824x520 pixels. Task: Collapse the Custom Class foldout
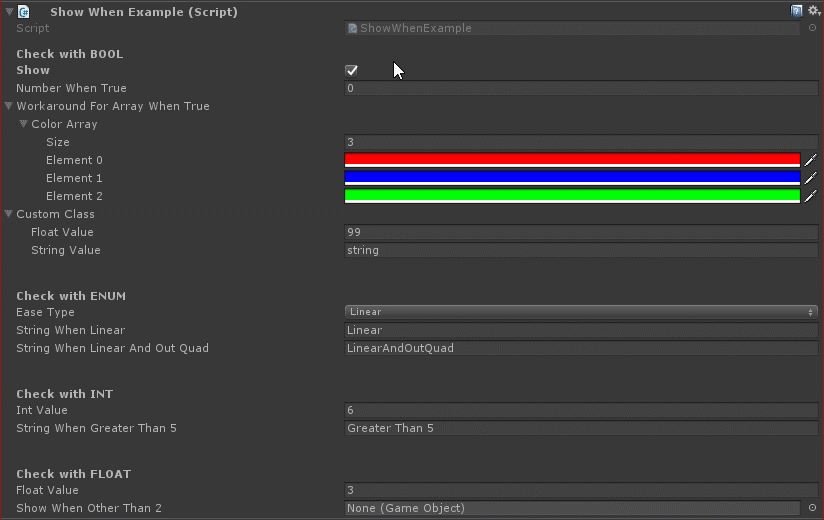tap(8, 214)
